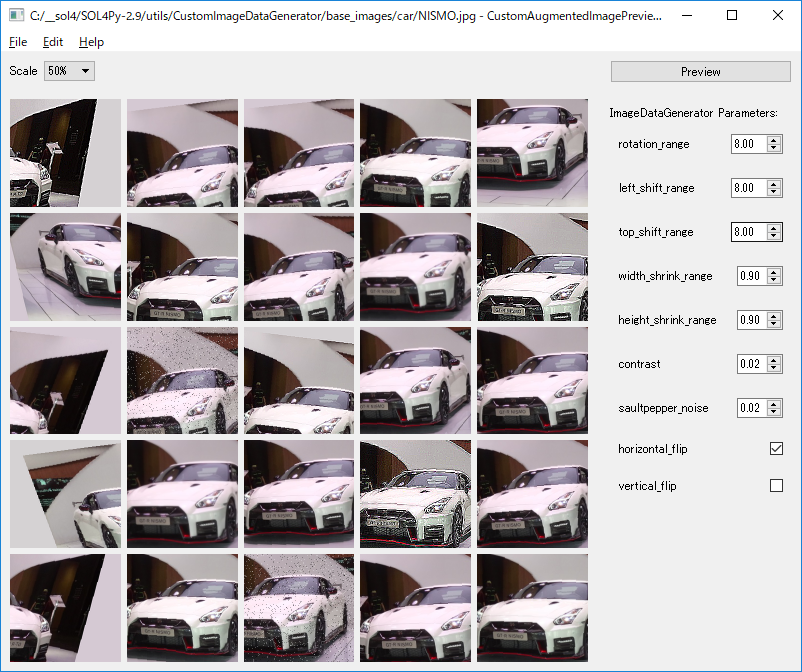Select the thumbnail in row three, column four
The image size is (802, 672).
pos(415,381)
